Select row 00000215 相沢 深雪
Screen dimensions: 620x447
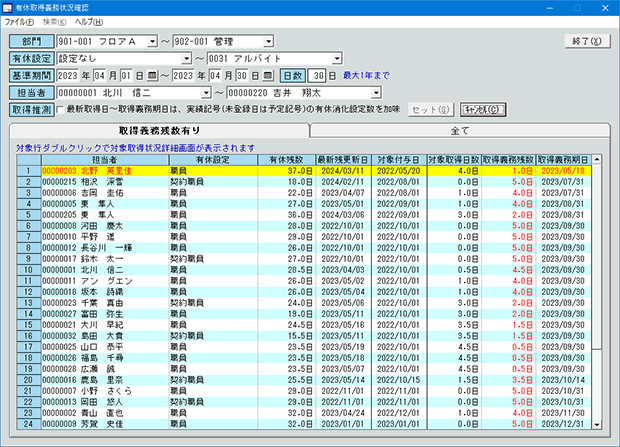click(304, 182)
